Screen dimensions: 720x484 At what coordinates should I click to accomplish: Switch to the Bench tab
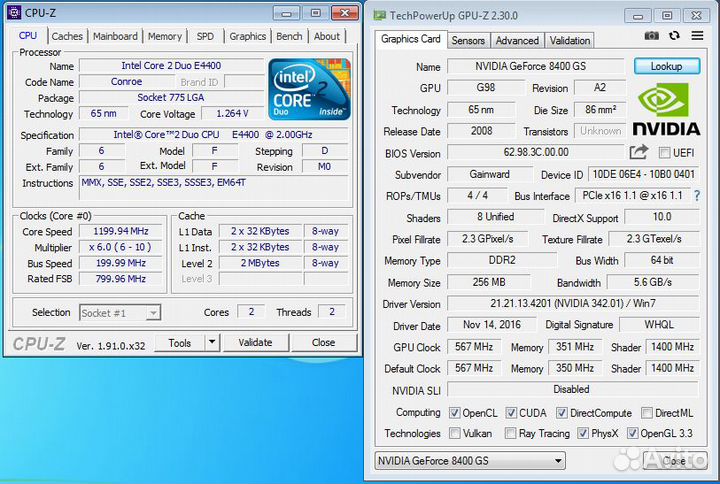[x=289, y=36]
